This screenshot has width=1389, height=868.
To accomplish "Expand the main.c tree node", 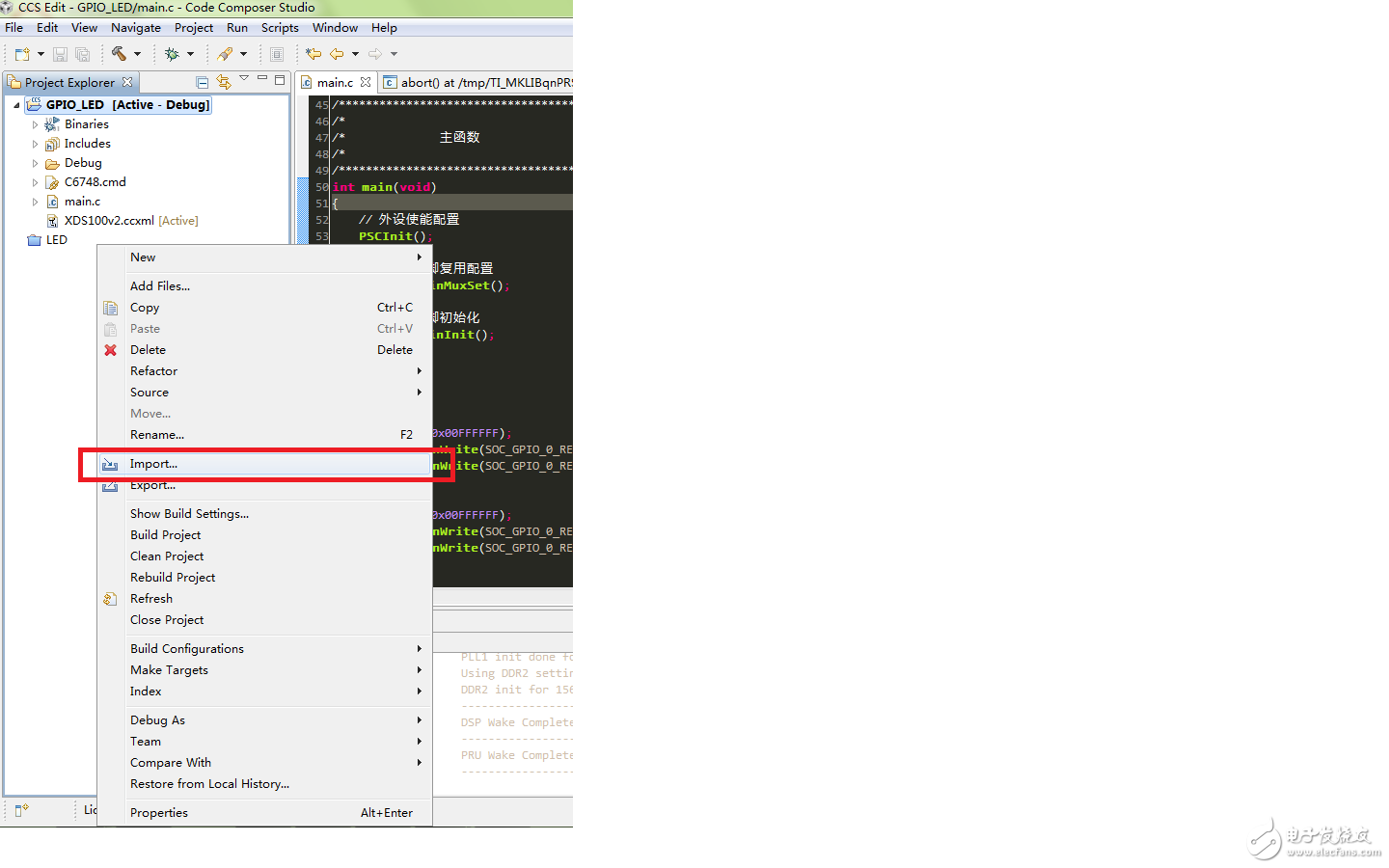I will pyautogui.click(x=35, y=202).
